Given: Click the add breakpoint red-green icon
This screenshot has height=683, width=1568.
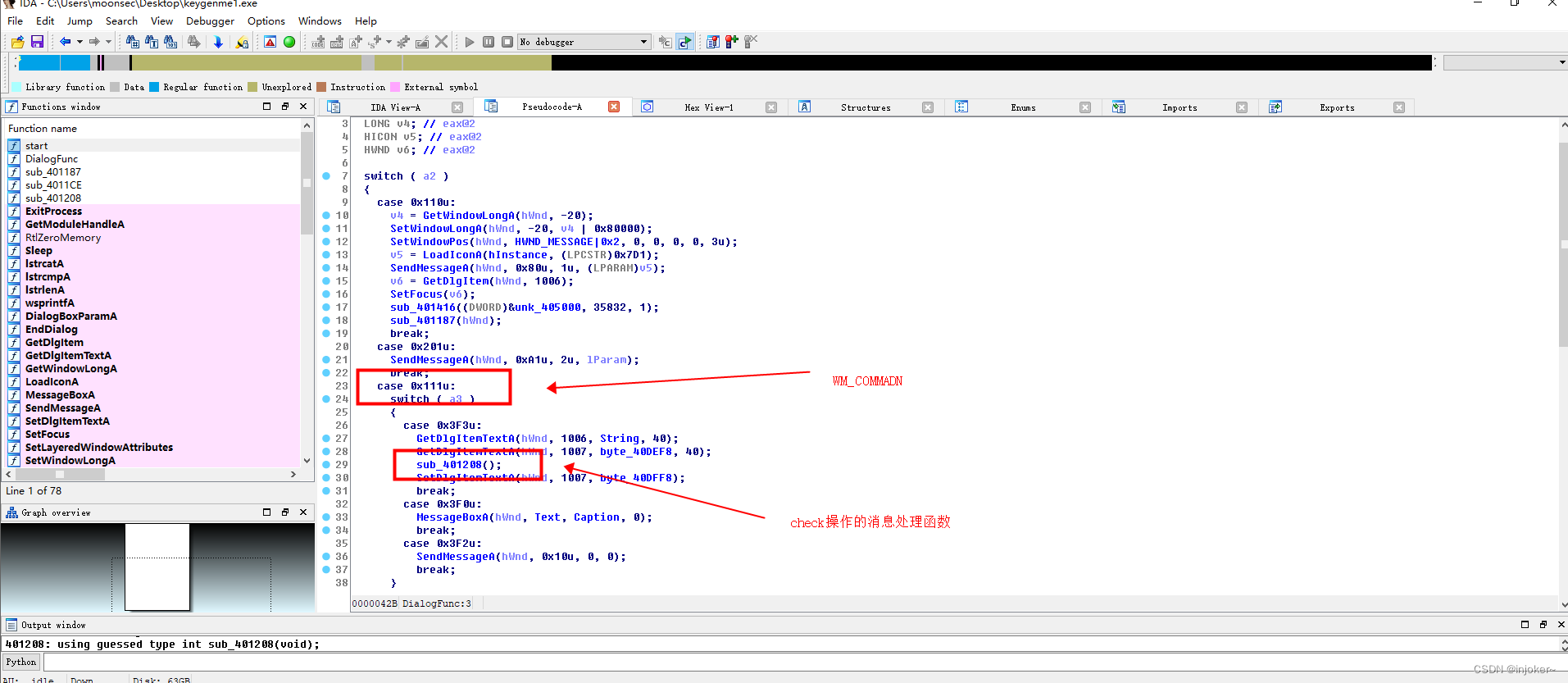Looking at the screenshot, I should click(x=732, y=42).
